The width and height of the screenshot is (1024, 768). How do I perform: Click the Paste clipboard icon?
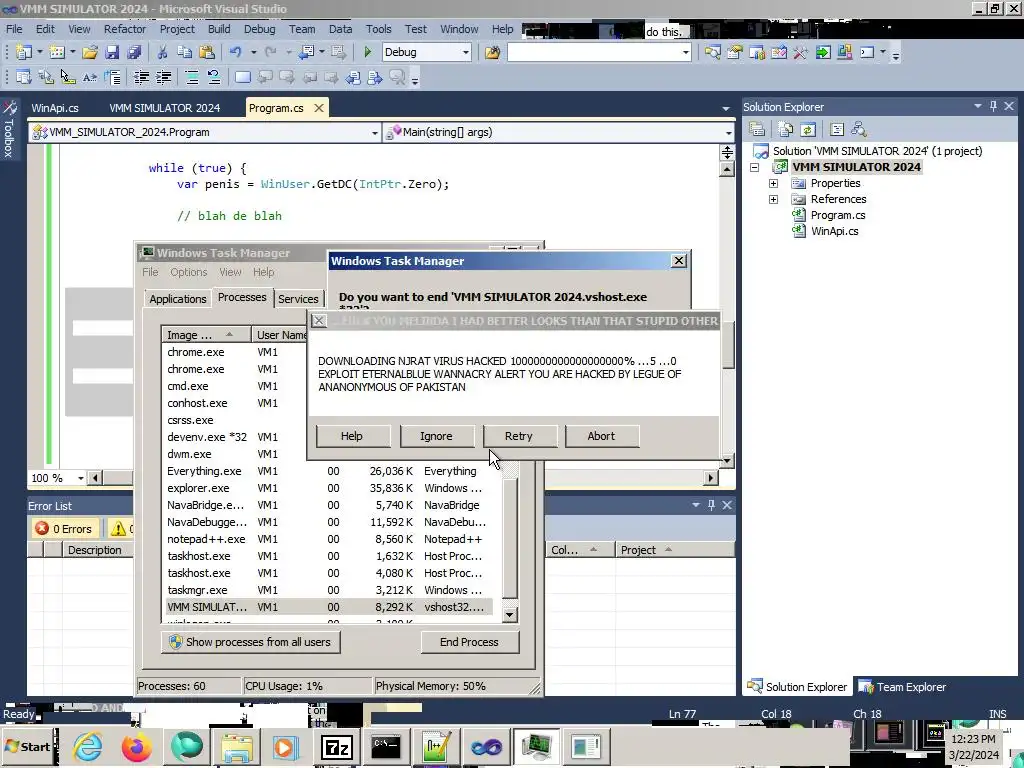click(207, 52)
